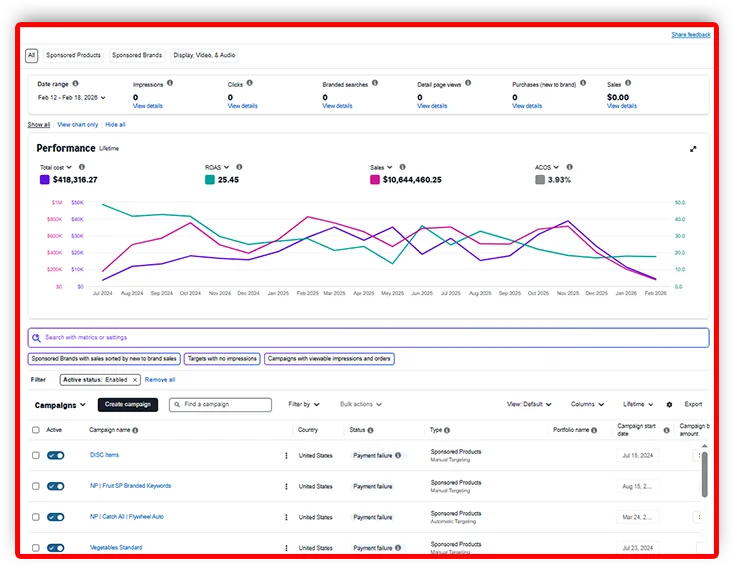This screenshot has height=568, width=735.
Task: Check the NP | Fruit SP Branded Keywords checkbox
Action: pyautogui.click(x=36, y=486)
